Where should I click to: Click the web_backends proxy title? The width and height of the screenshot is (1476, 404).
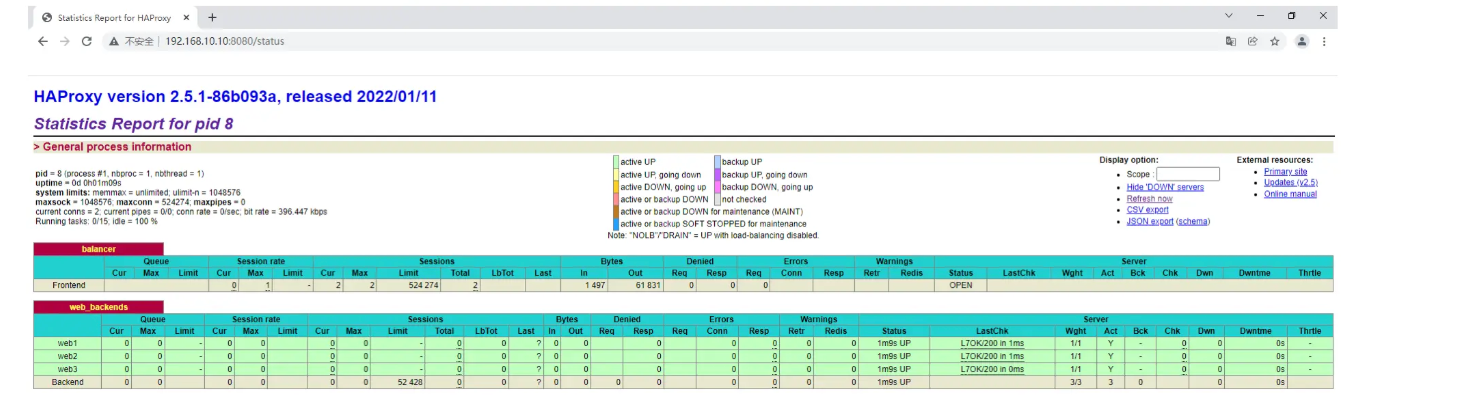(98, 307)
